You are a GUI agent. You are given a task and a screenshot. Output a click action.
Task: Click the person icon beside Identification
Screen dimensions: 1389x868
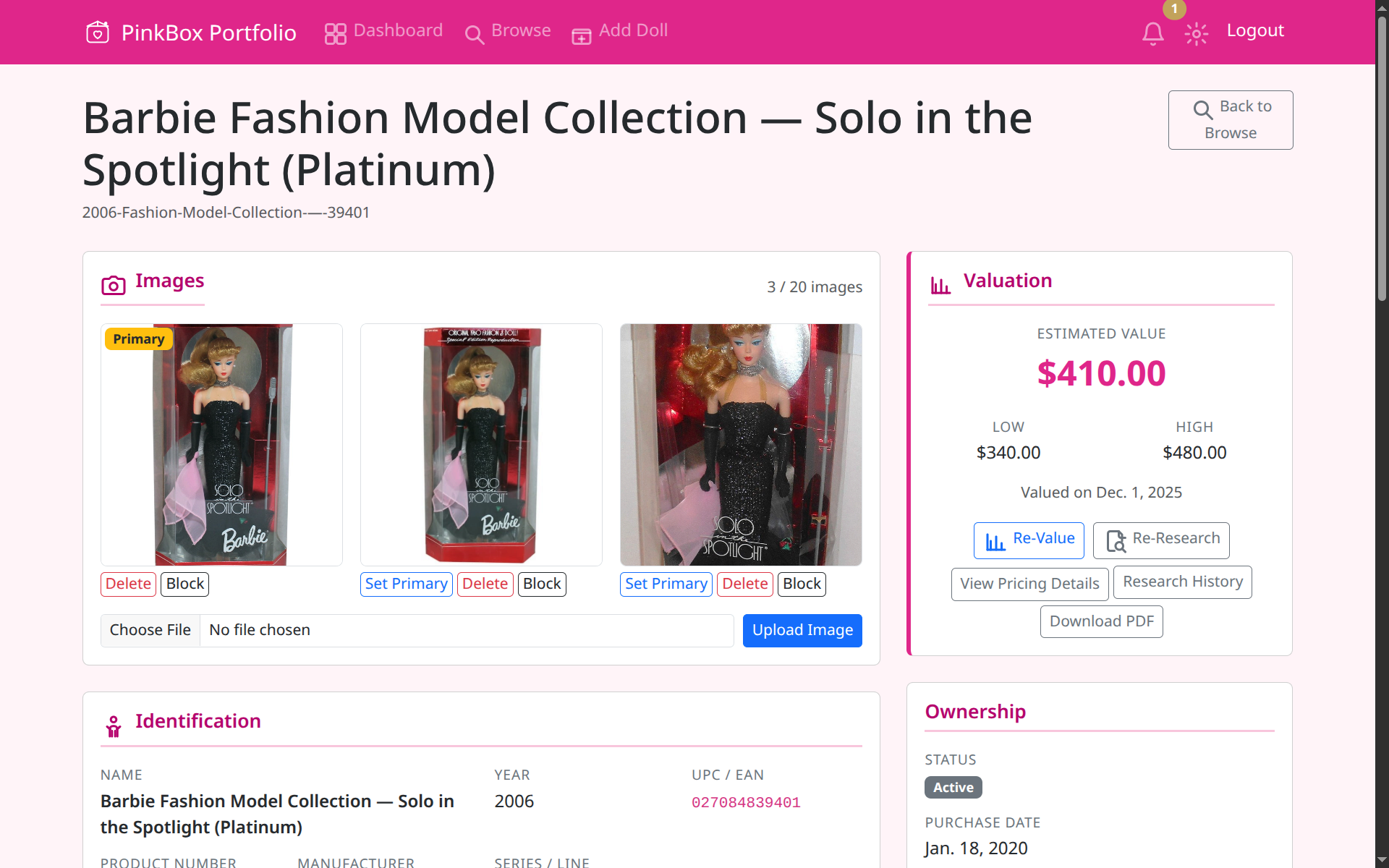click(113, 726)
